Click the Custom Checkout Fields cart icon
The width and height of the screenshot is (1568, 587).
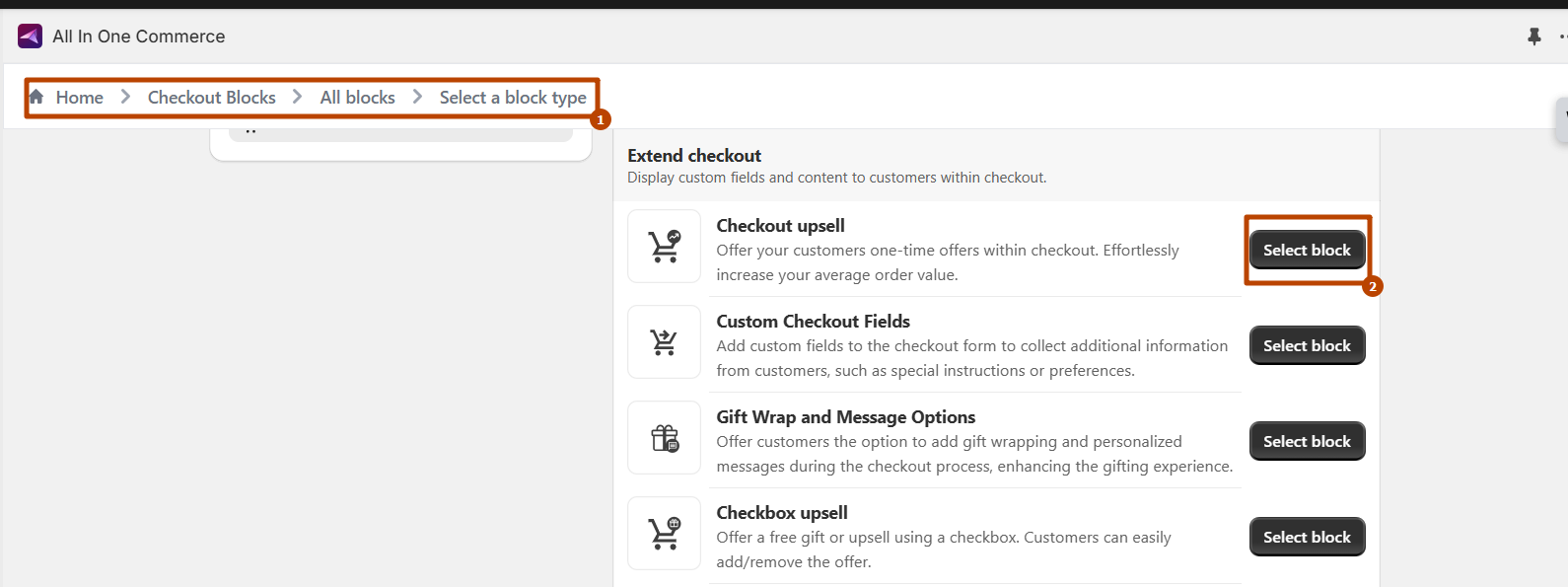coord(664,341)
